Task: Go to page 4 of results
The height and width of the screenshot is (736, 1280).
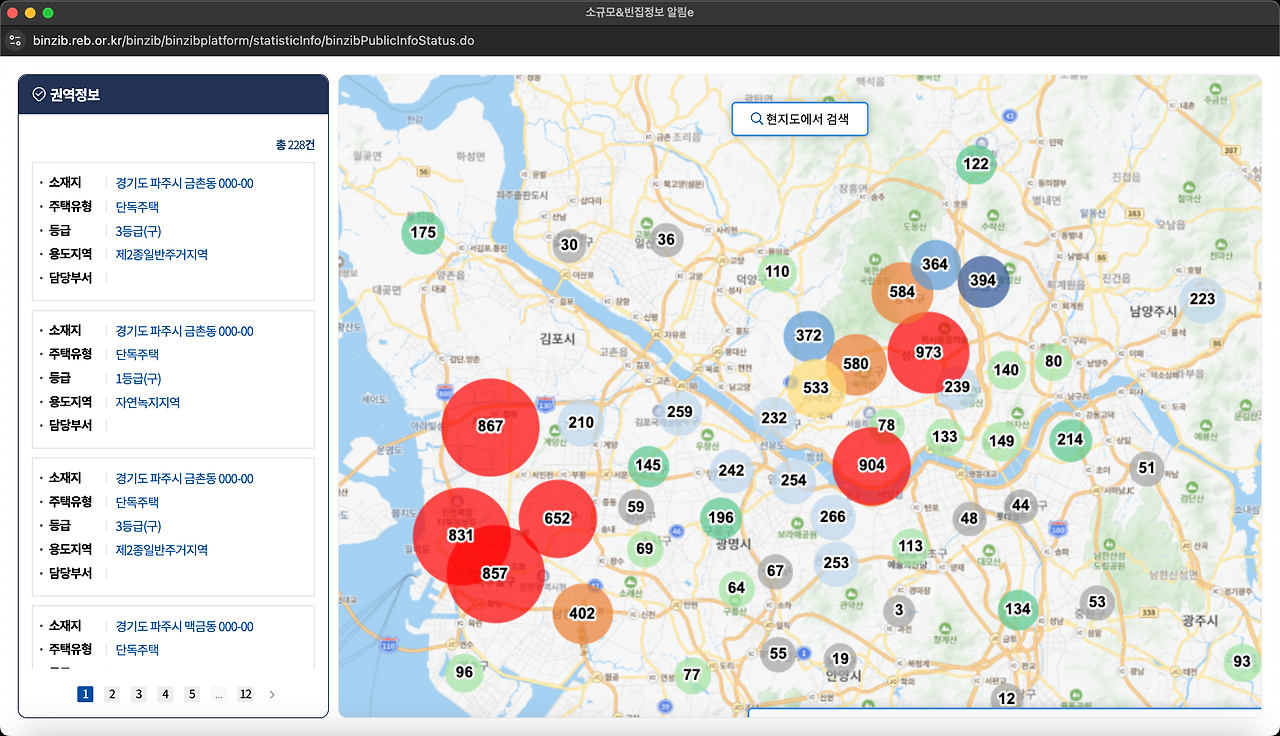Action: [166, 694]
